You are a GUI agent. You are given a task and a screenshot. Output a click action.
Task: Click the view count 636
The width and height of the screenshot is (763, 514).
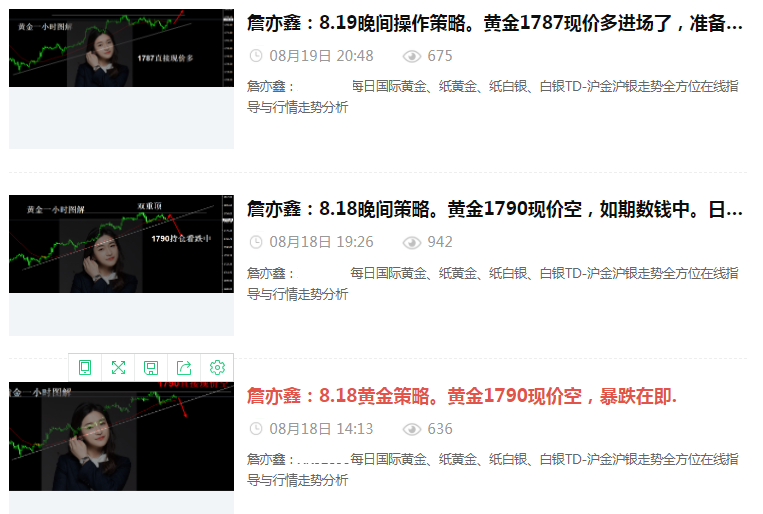tap(440, 429)
